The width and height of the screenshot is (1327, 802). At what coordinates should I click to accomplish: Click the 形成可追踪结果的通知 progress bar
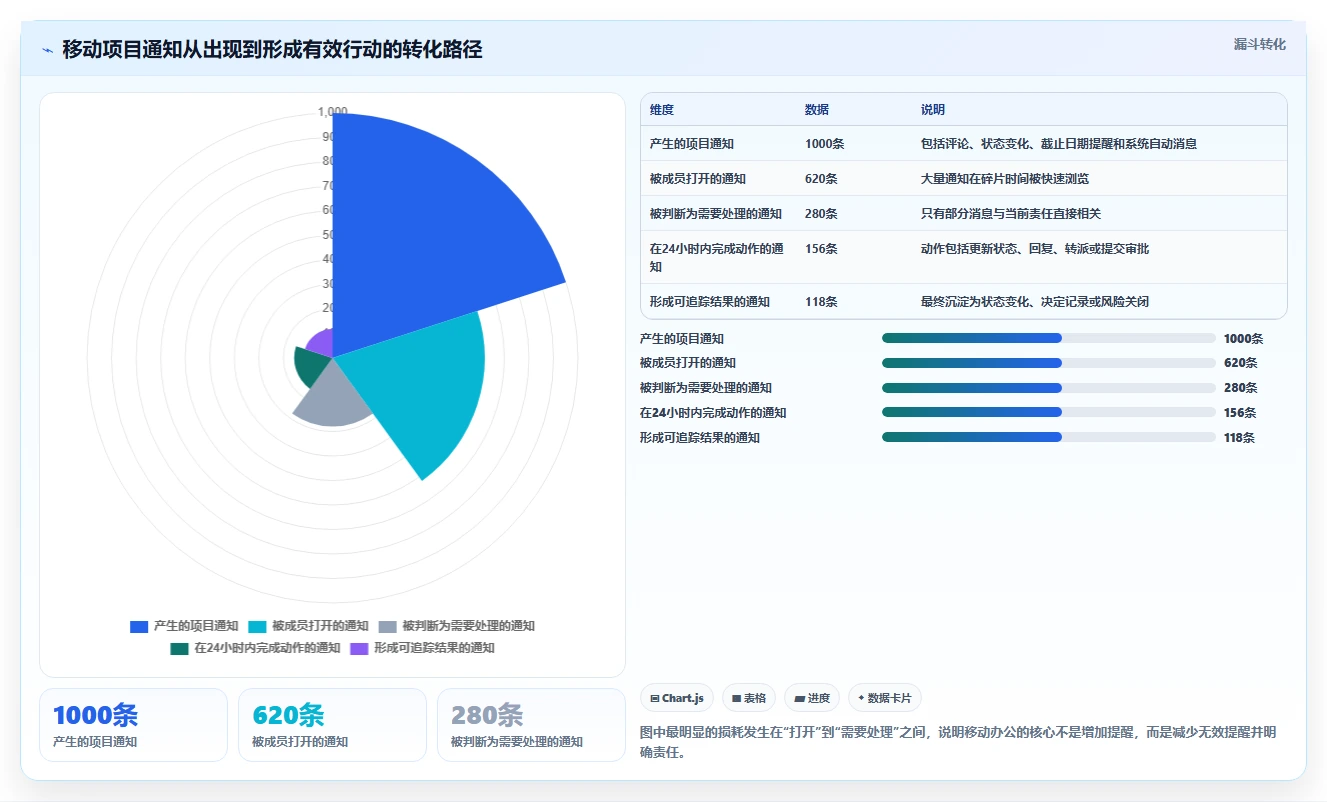click(x=1049, y=437)
